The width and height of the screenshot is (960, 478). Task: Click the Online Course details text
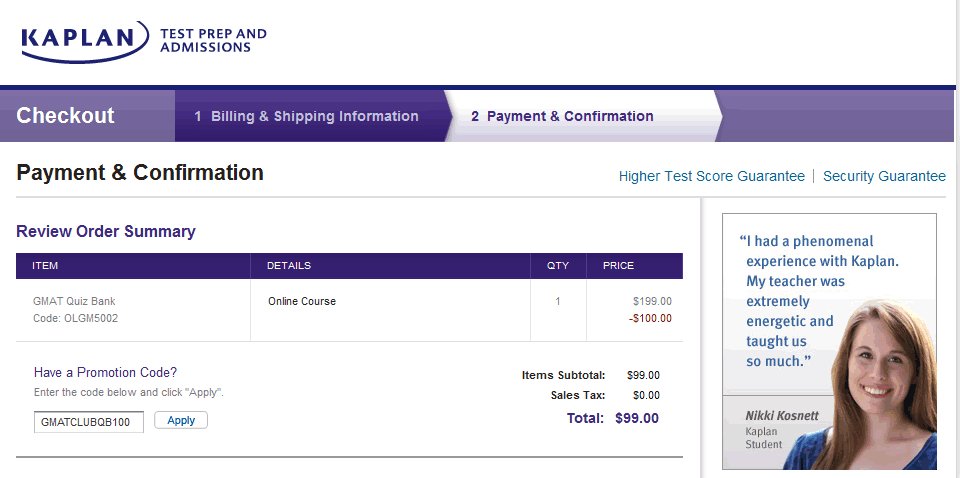click(x=302, y=301)
